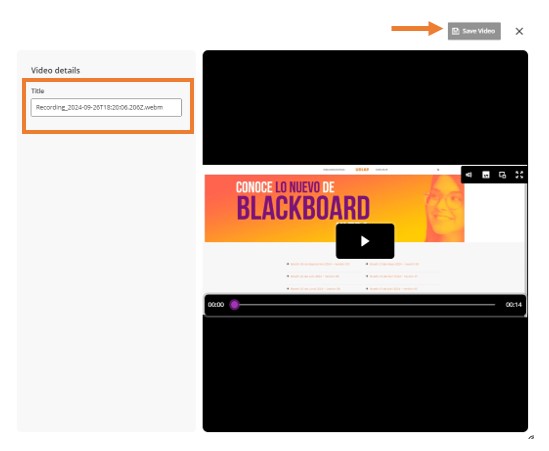The height and width of the screenshot is (451, 549).
Task: Toggle captions icon in player toolbar
Action: 486,175
